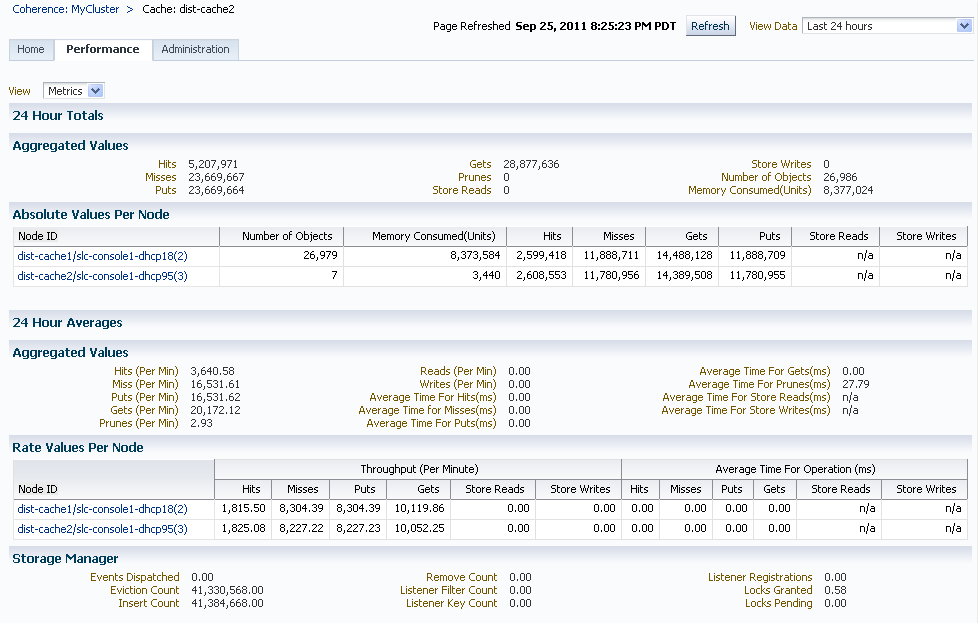Open dist-cache1/slc-console1-dhcp18(2) link in Absolute Values table
This screenshot has width=978, height=623.
coord(102,256)
